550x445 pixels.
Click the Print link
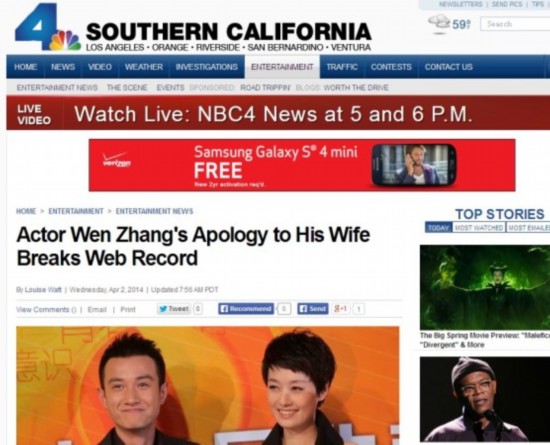tap(128, 310)
